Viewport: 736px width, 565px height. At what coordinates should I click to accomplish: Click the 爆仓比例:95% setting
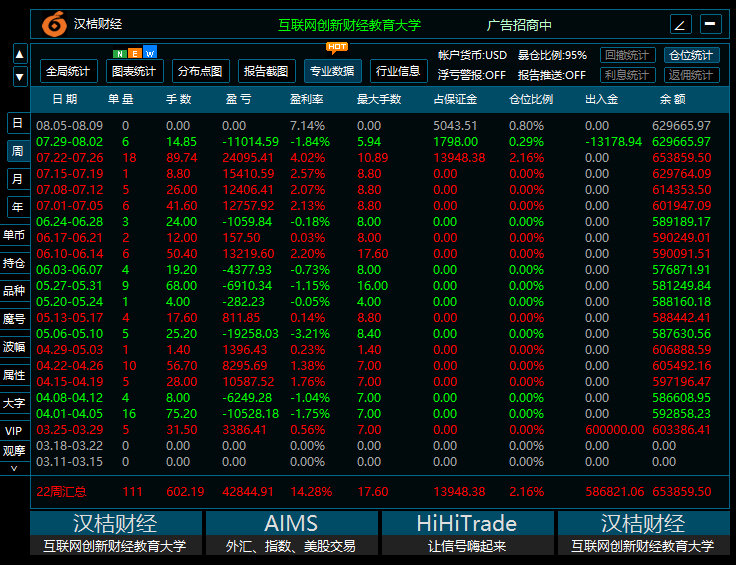(552, 55)
